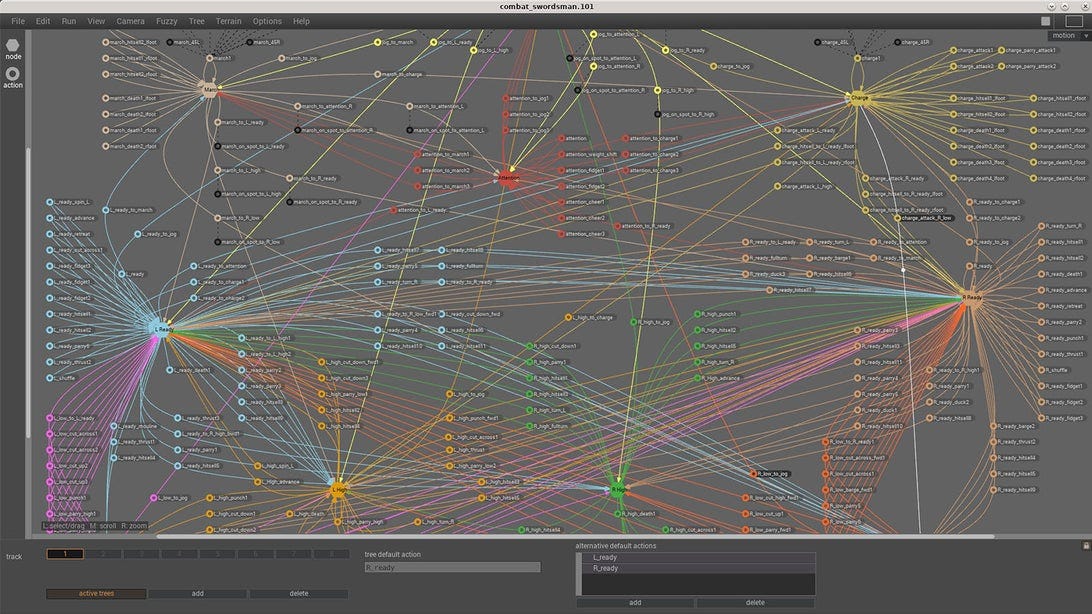The image size is (1092, 614).
Task: Open the motion dropdown
Action: pyautogui.click(x=1068, y=36)
